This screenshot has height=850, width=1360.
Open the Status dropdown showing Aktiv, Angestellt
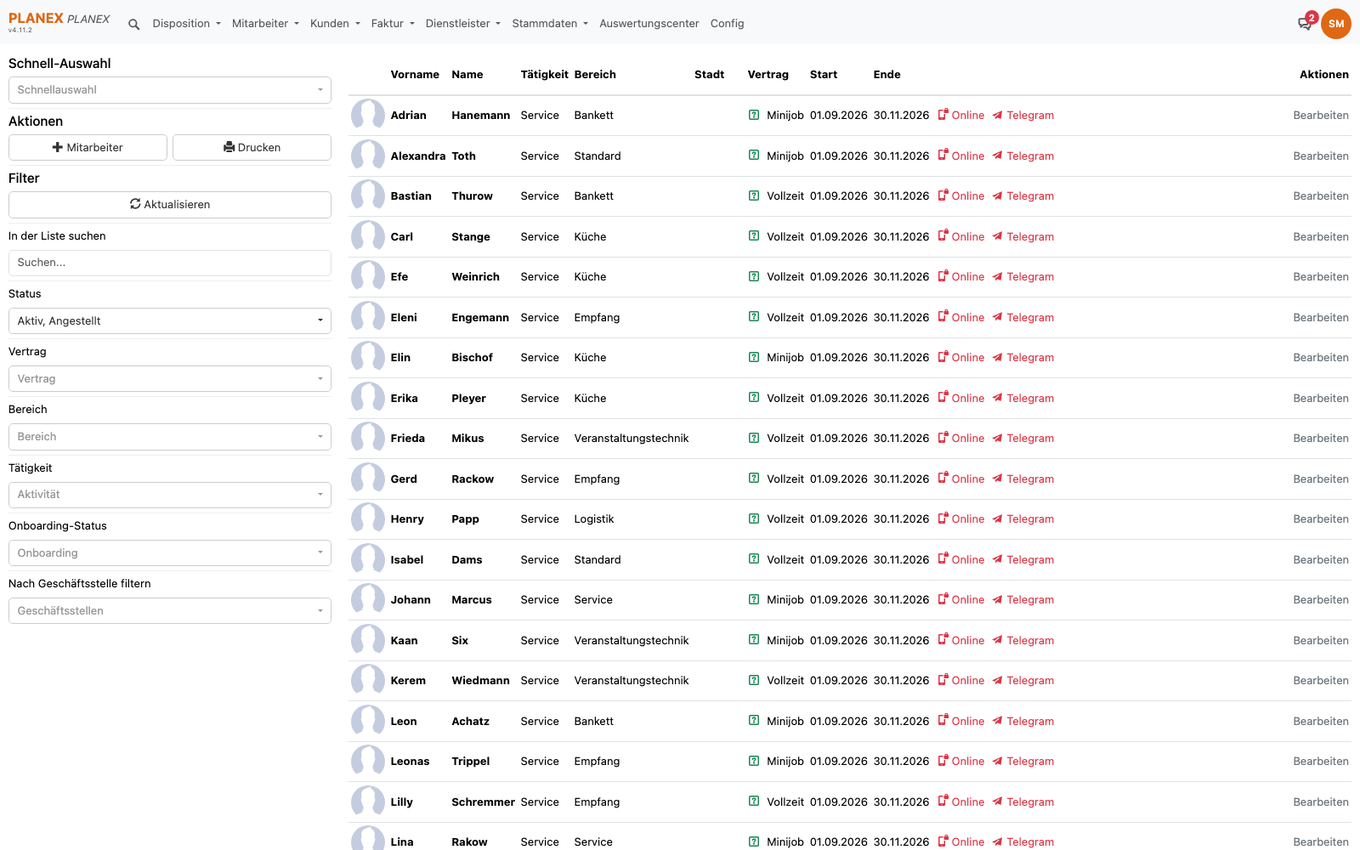click(170, 321)
